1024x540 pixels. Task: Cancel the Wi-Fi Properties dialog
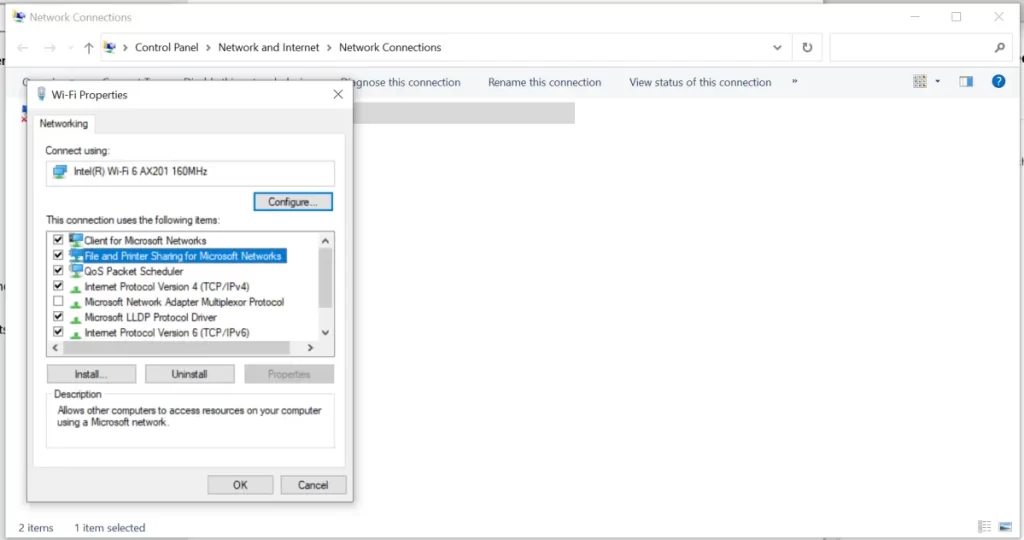tap(313, 485)
